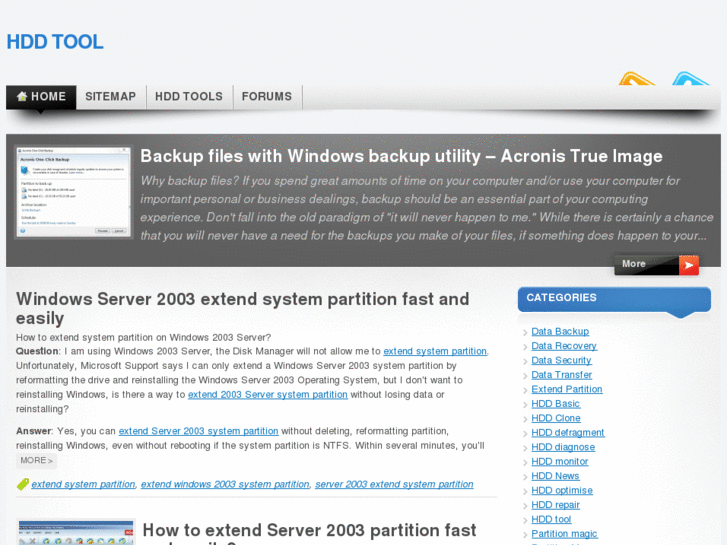The width and height of the screenshot is (727, 545).
Task: Open 'server 2003 extend system partition' tag
Action: point(394,484)
